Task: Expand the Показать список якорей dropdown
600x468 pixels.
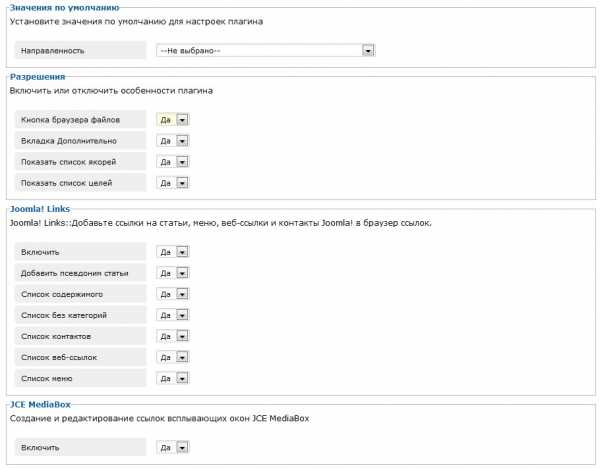Action: point(173,161)
